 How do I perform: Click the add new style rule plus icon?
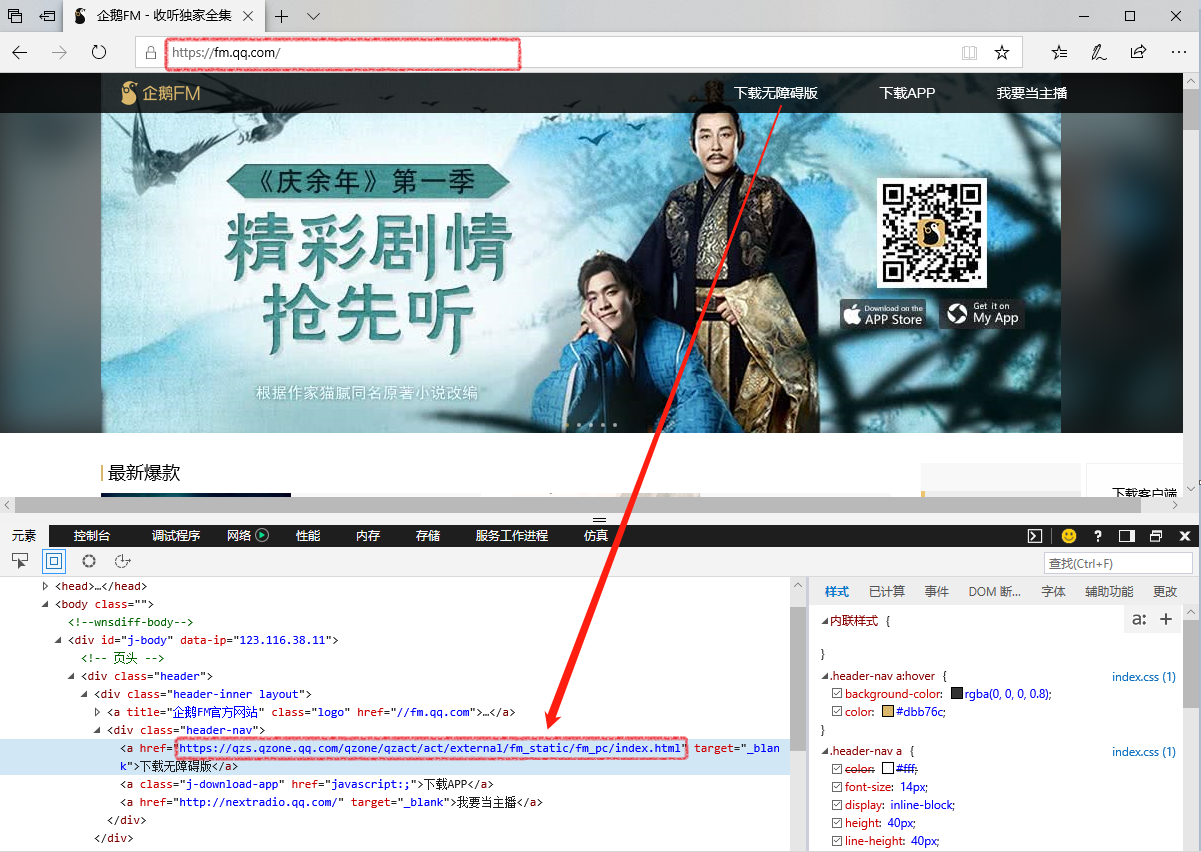1165,619
